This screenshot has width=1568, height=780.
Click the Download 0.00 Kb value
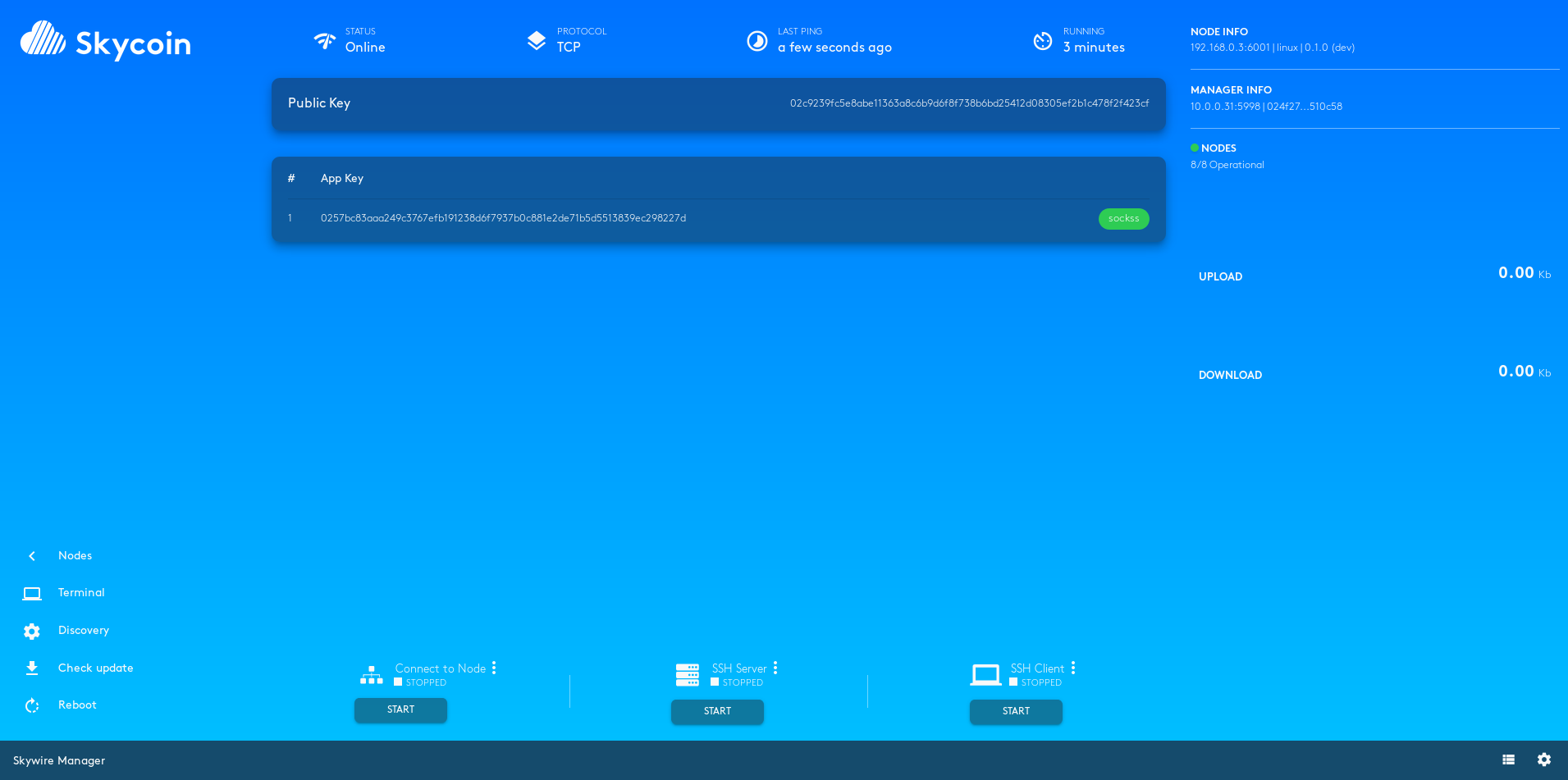click(1525, 372)
